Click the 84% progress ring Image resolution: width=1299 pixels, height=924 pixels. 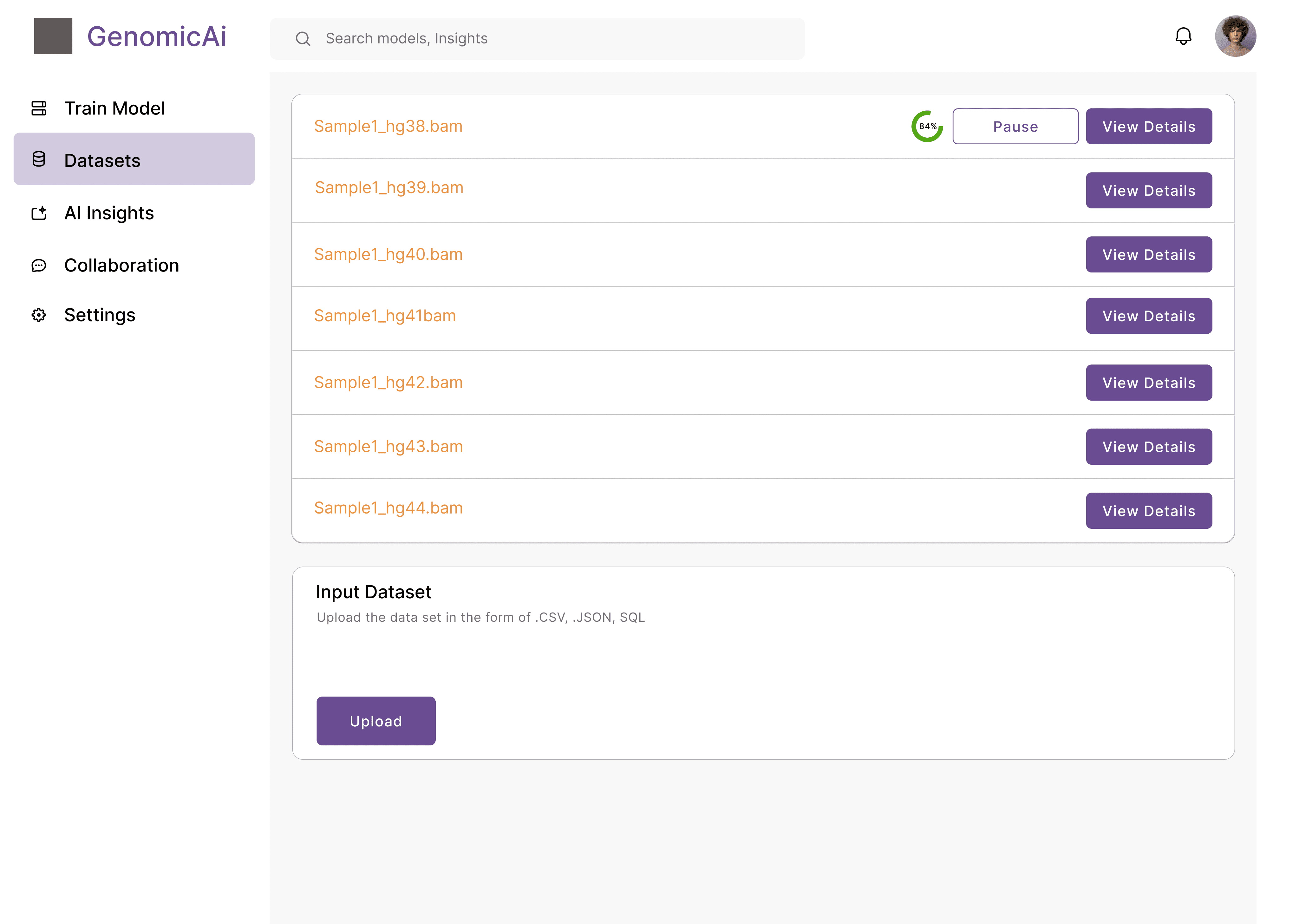pos(927,126)
